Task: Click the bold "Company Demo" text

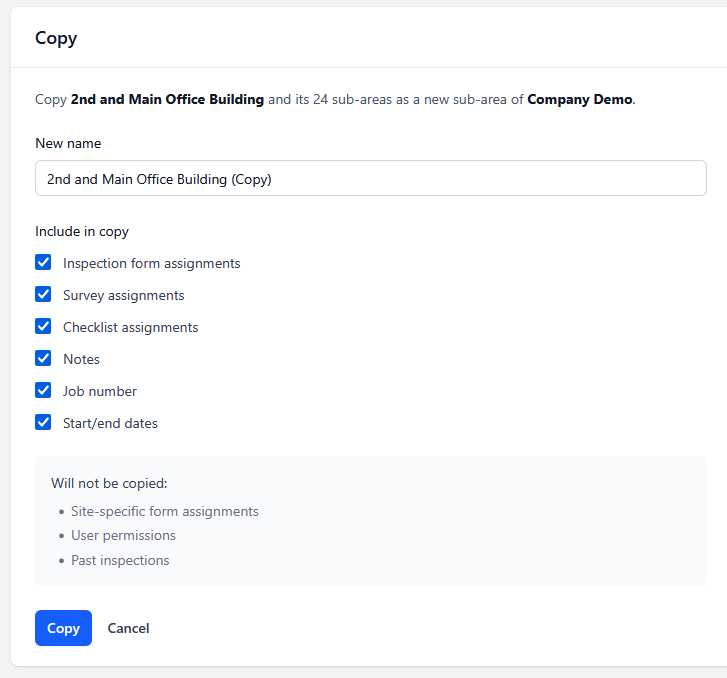Action: [579, 100]
